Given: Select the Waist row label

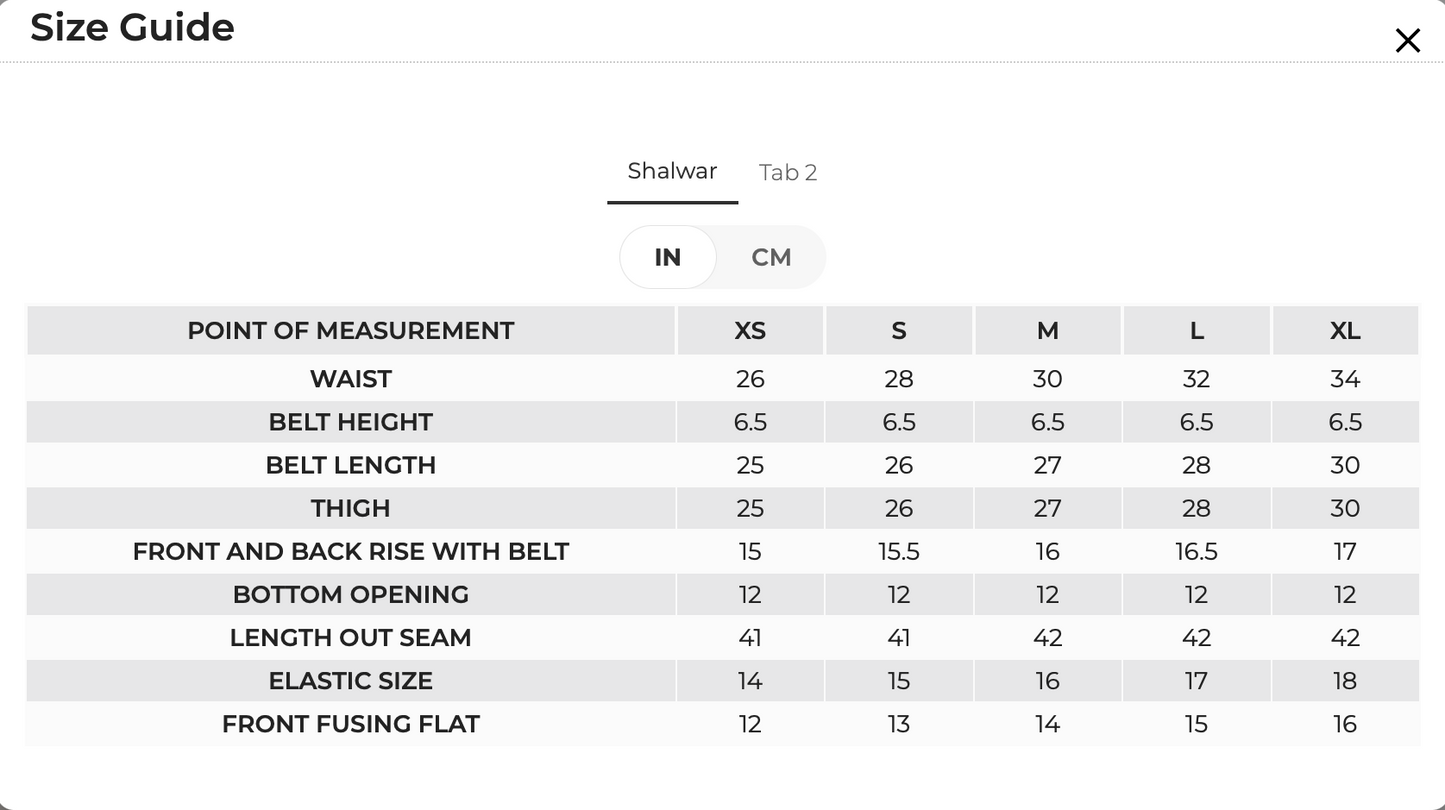Looking at the screenshot, I should (x=351, y=379).
